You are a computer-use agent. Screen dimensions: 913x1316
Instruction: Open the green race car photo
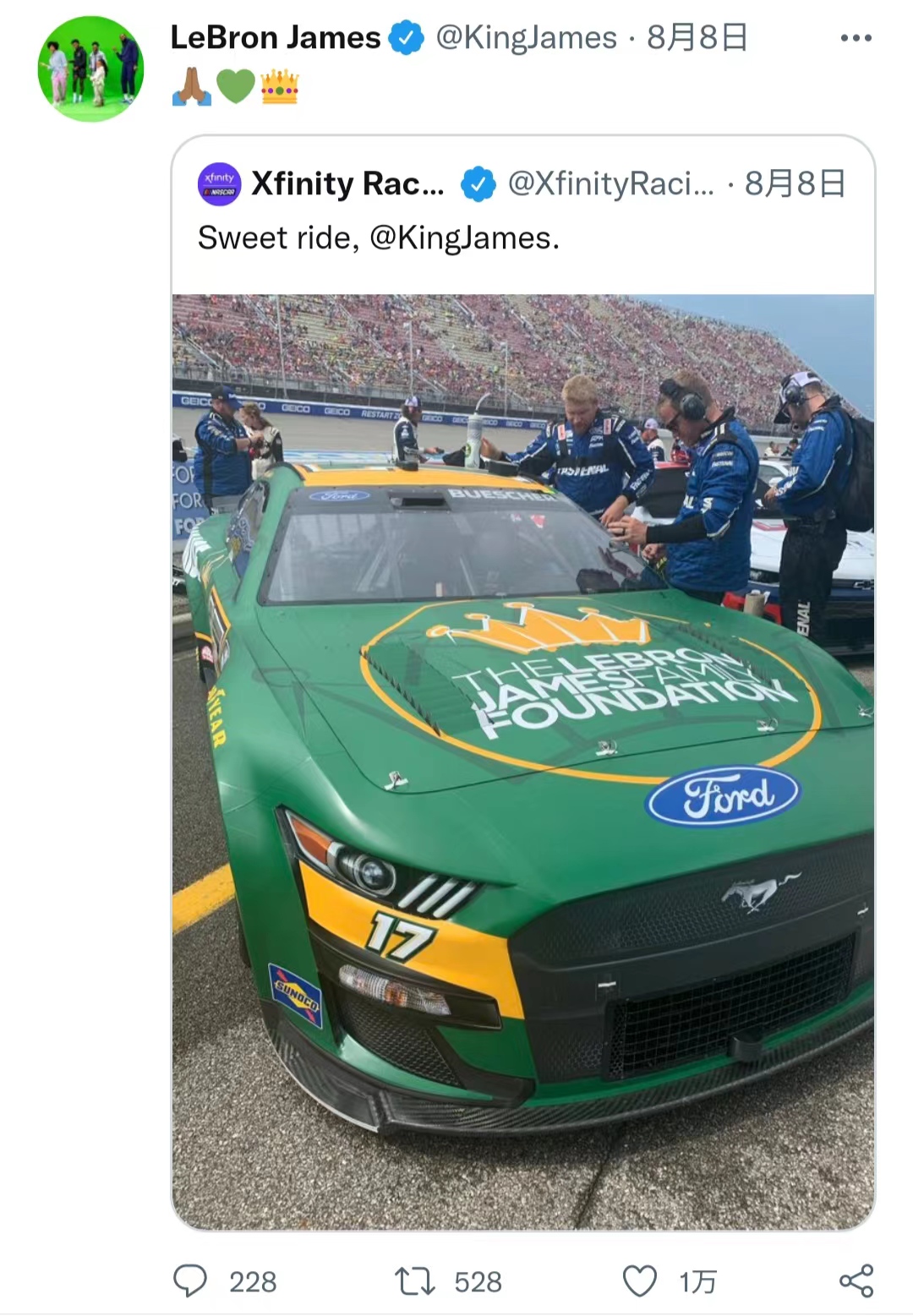[x=523, y=761]
